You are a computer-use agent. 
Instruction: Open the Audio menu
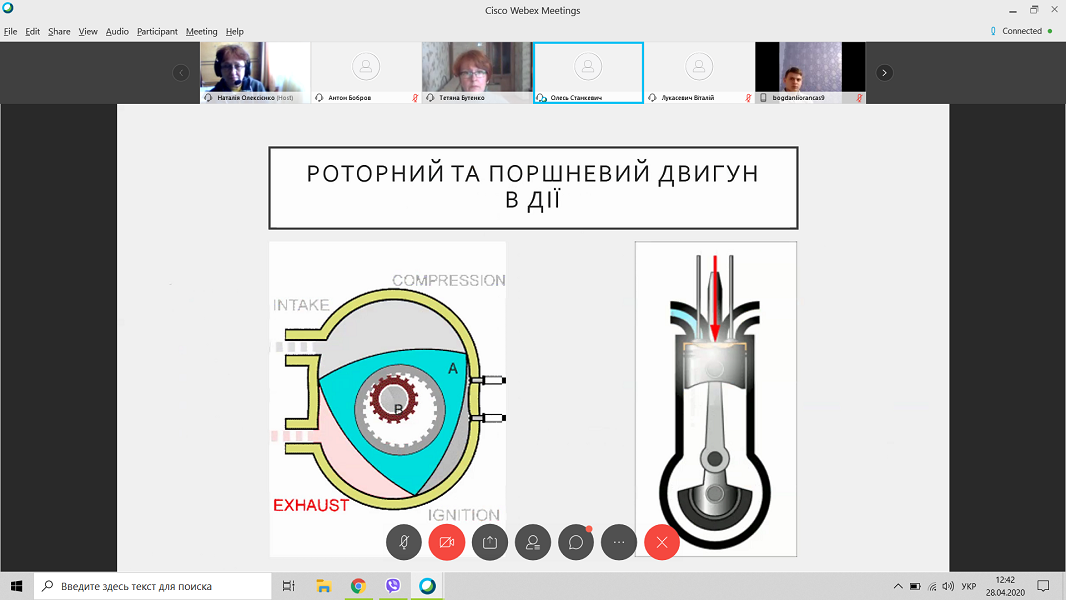click(117, 31)
